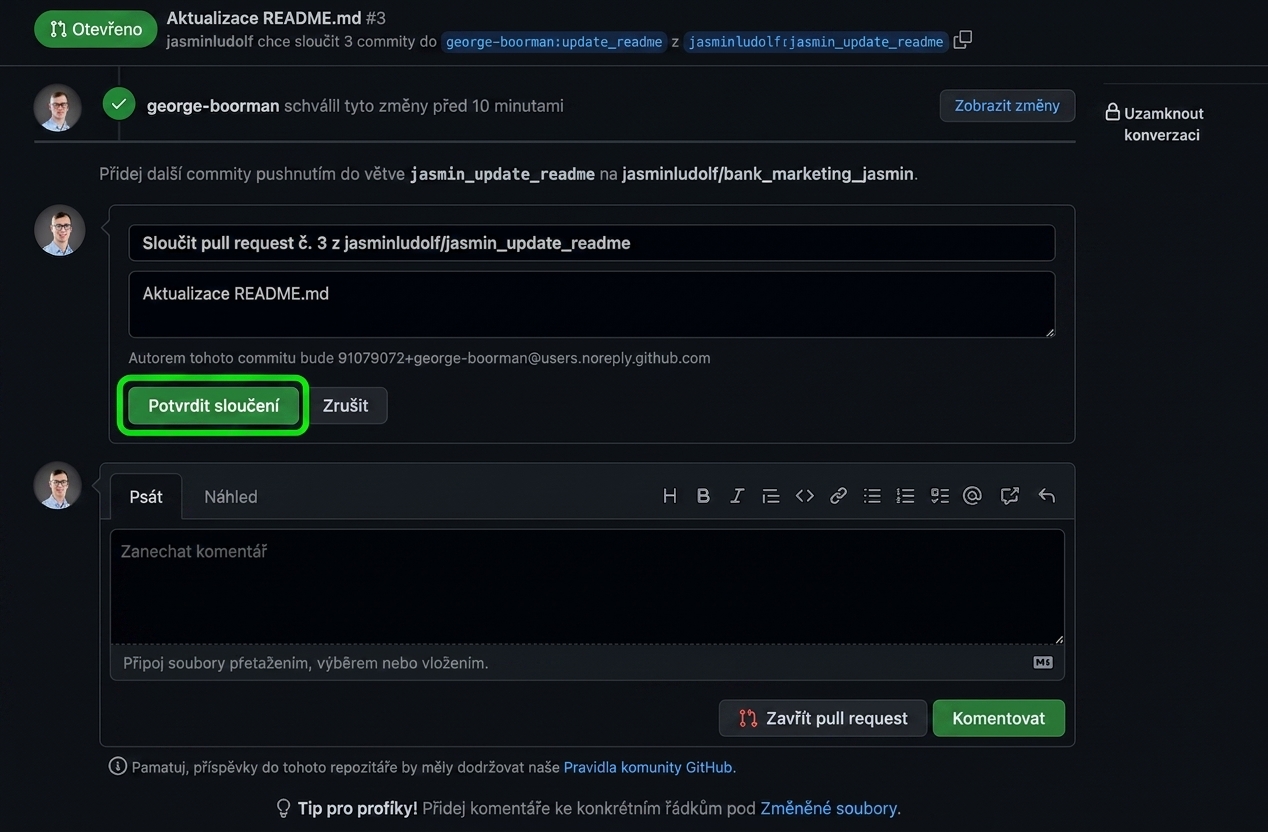This screenshot has height=832, width=1268.
Task: Insert code formatting with the code icon
Action: 805,496
